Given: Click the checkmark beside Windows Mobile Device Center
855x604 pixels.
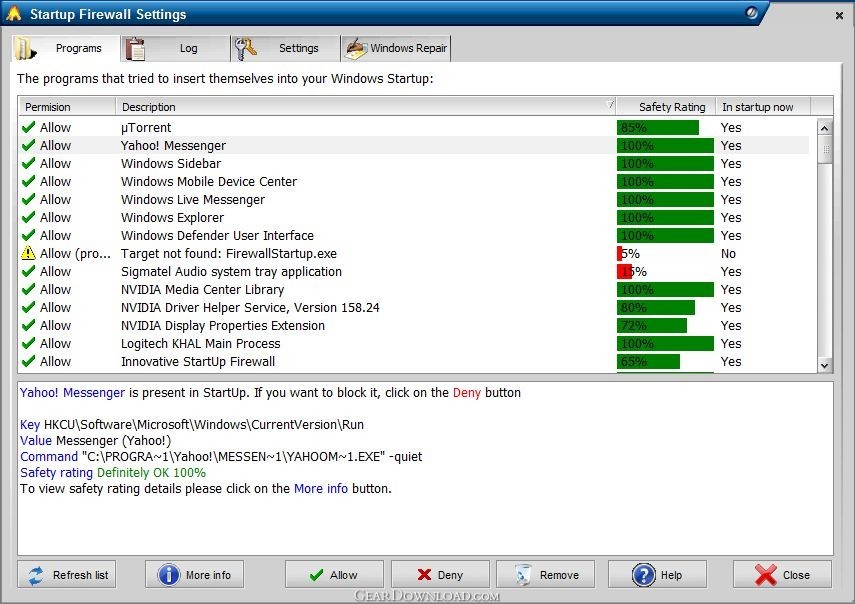Looking at the screenshot, I should point(28,182).
